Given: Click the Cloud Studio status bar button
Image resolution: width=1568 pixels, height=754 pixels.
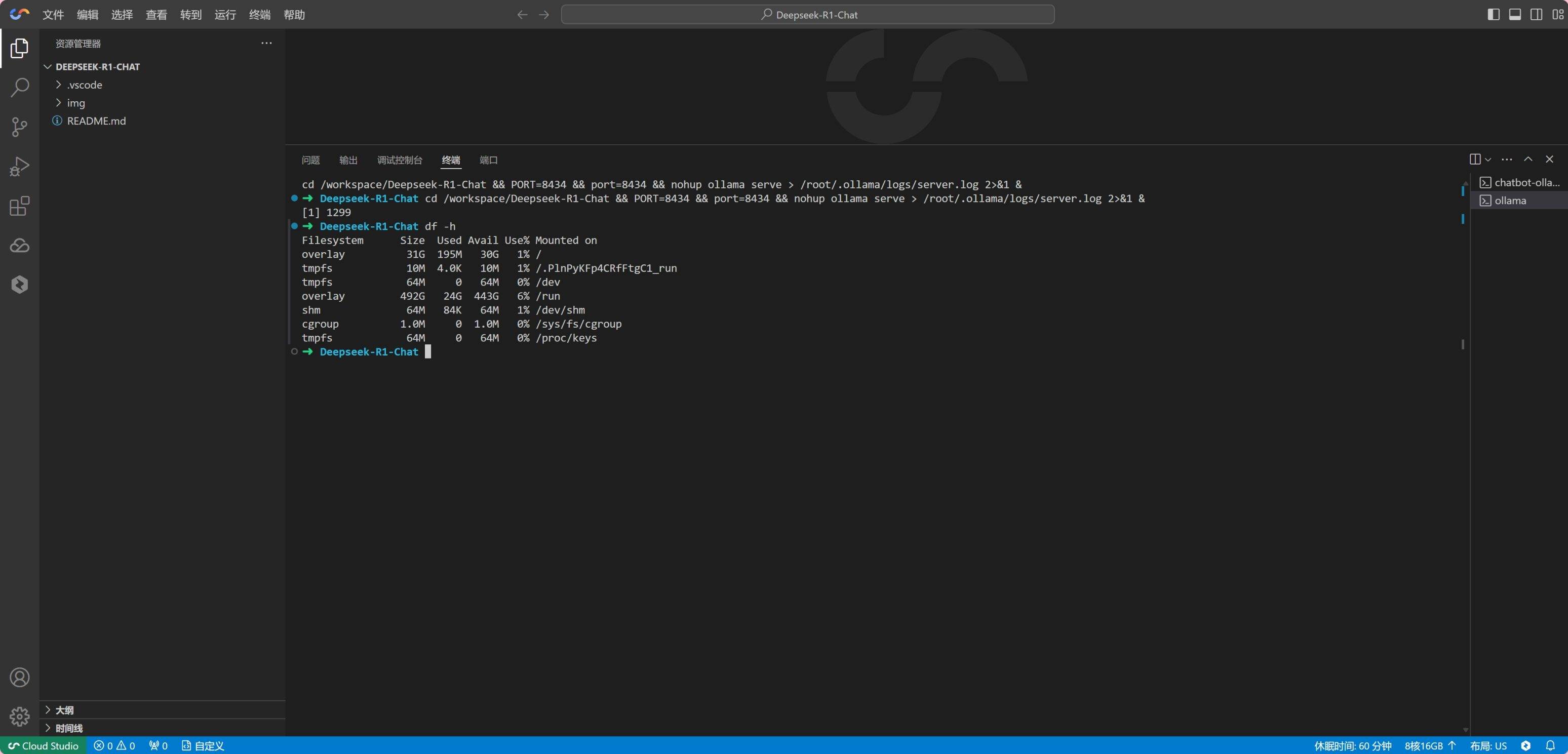Looking at the screenshot, I should pos(43,745).
